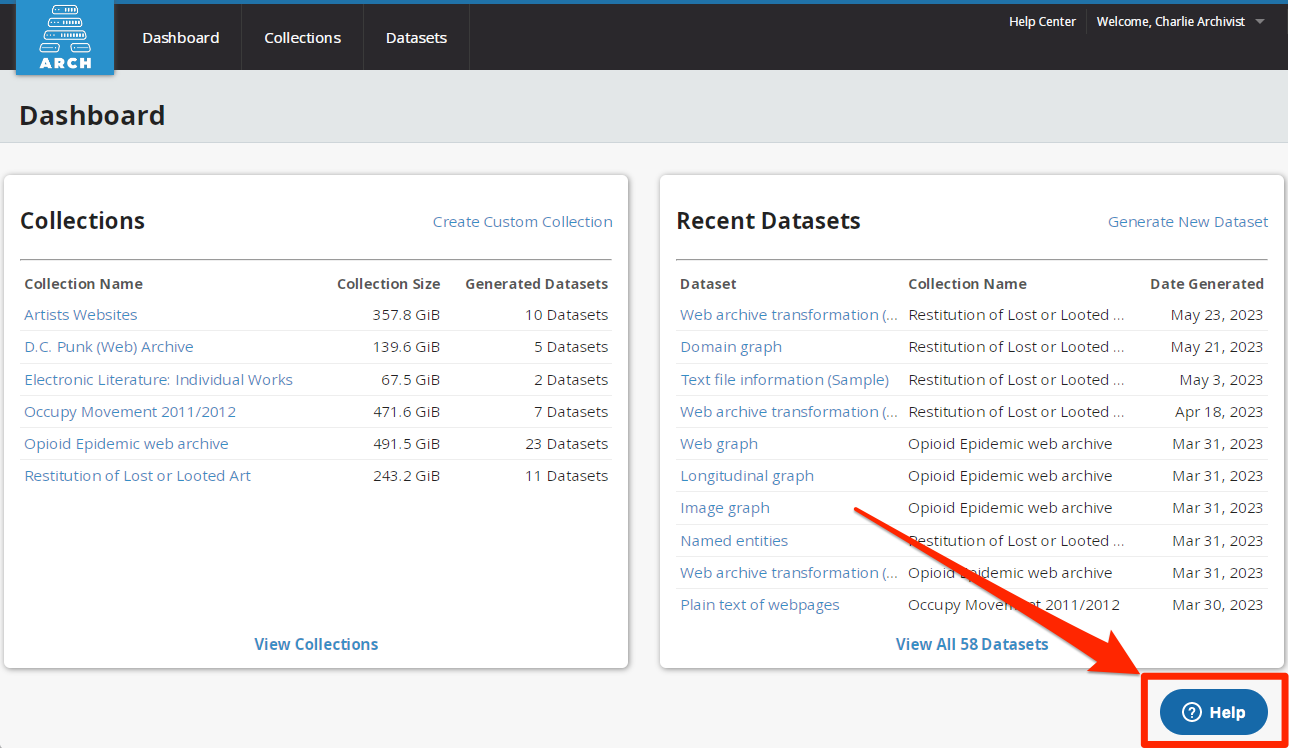Click Create Custom Collection link
Screen dimensions: 1289x748
point(522,222)
